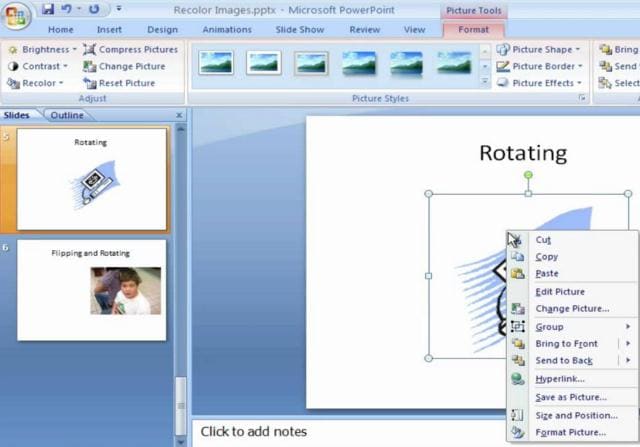
Task: Select the Flipping and Rotating slide thumbnail
Action: click(x=91, y=290)
